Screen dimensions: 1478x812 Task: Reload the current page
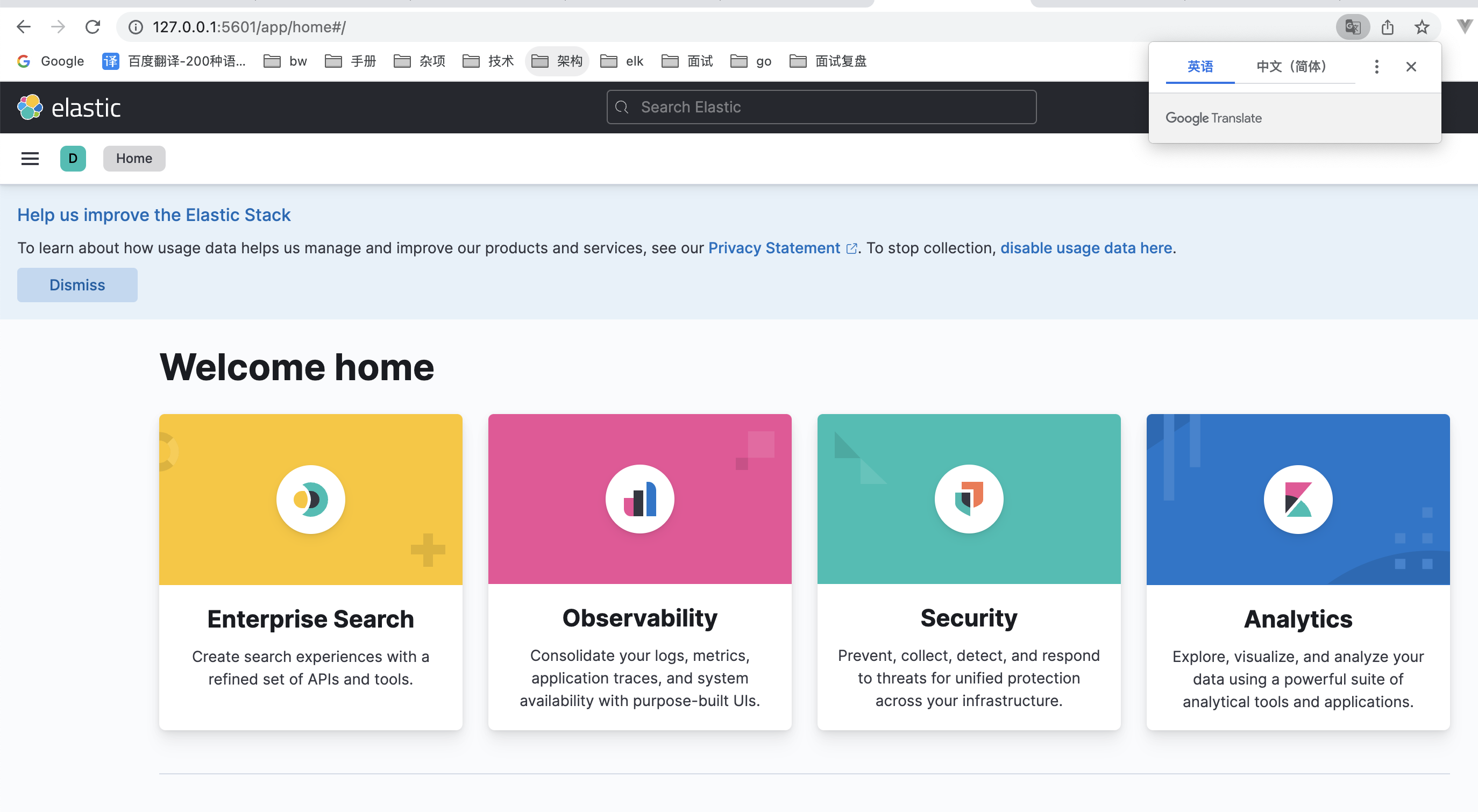(x=93, y=27)
